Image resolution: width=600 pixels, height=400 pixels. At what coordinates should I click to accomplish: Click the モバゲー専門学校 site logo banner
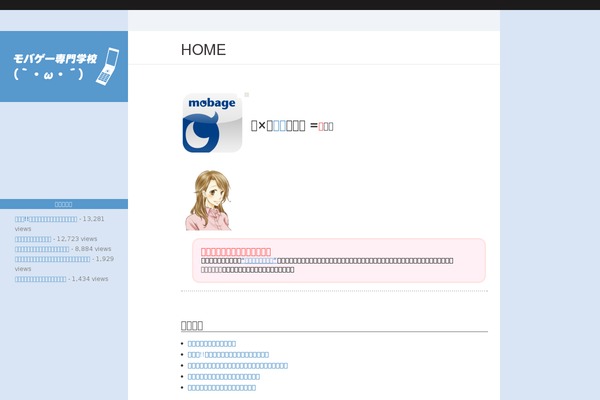click(x=64, y=66)
